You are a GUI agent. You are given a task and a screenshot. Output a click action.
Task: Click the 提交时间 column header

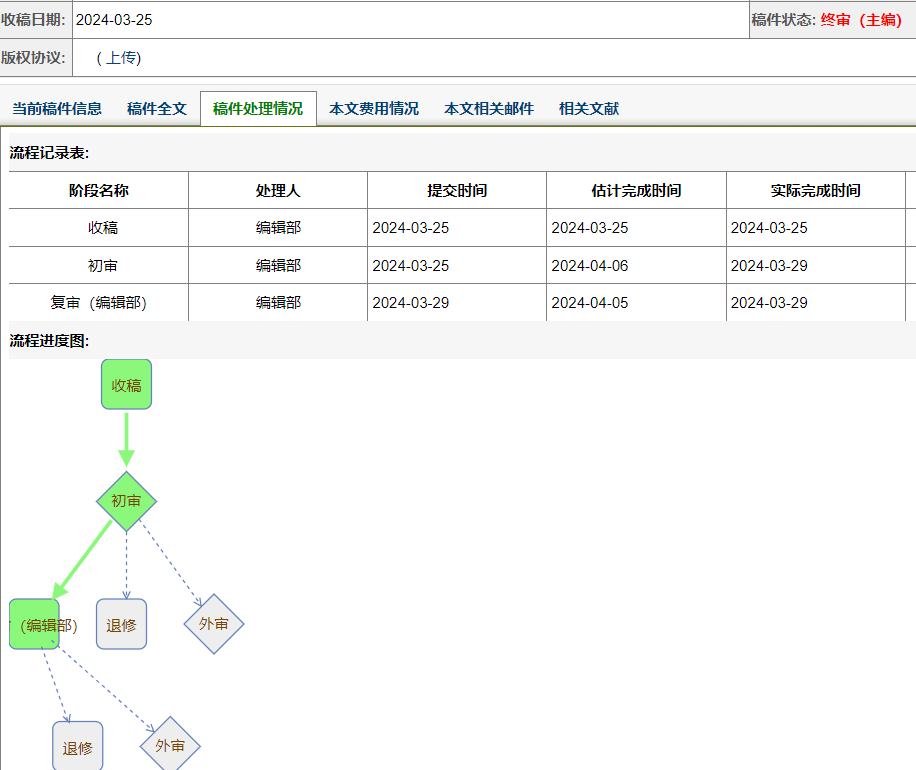tap(457, 190)
